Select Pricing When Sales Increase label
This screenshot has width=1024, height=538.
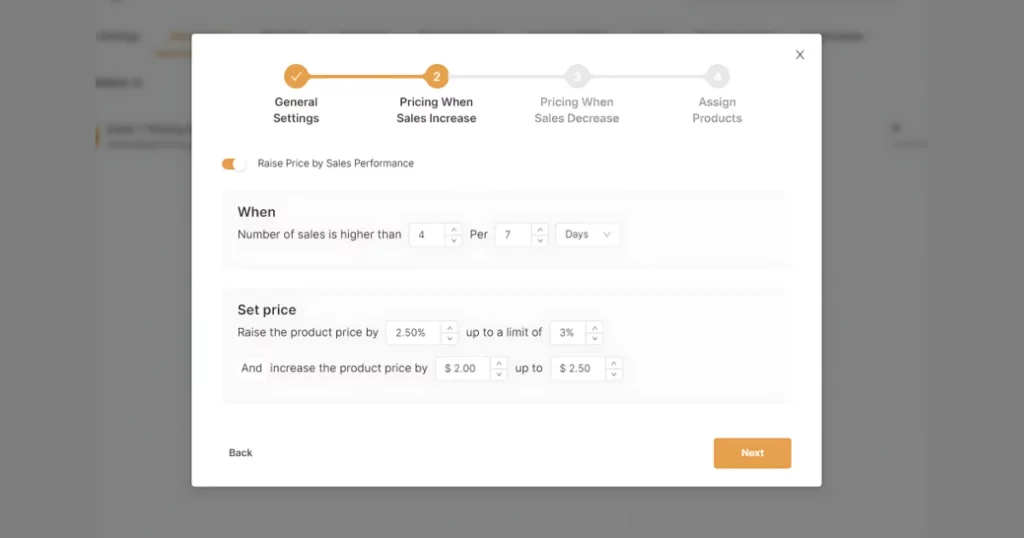pyautogui.click(x=436, y=110)
